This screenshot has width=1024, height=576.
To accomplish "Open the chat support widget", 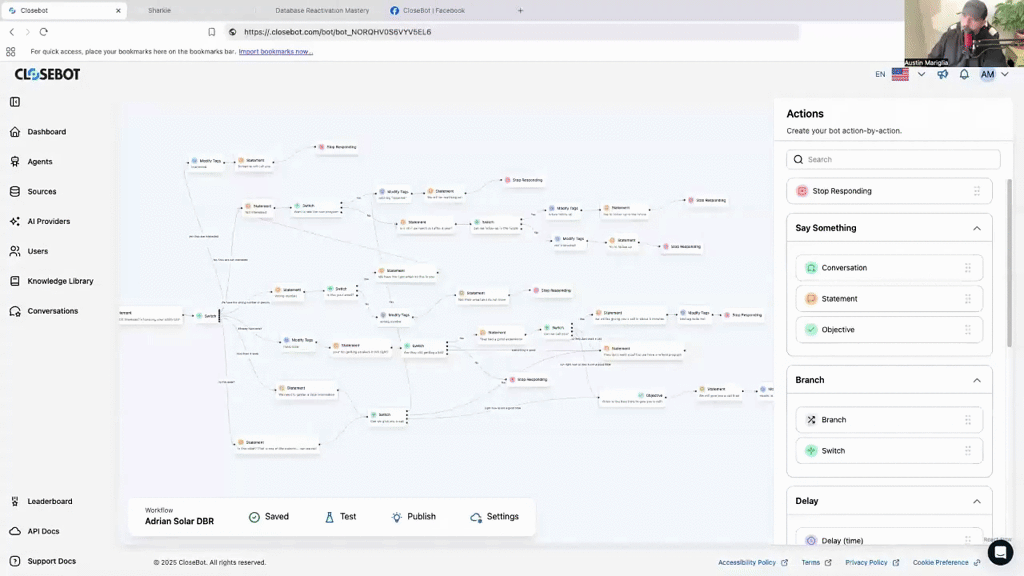I will coord(1000,552).
